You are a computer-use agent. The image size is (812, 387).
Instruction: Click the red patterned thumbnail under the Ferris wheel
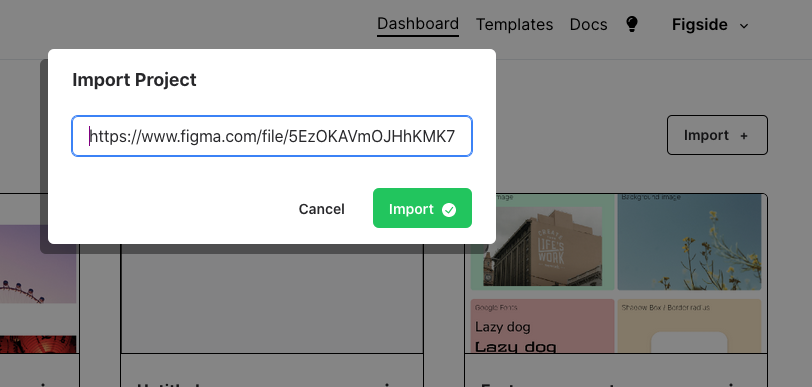(x=38, y=344)
